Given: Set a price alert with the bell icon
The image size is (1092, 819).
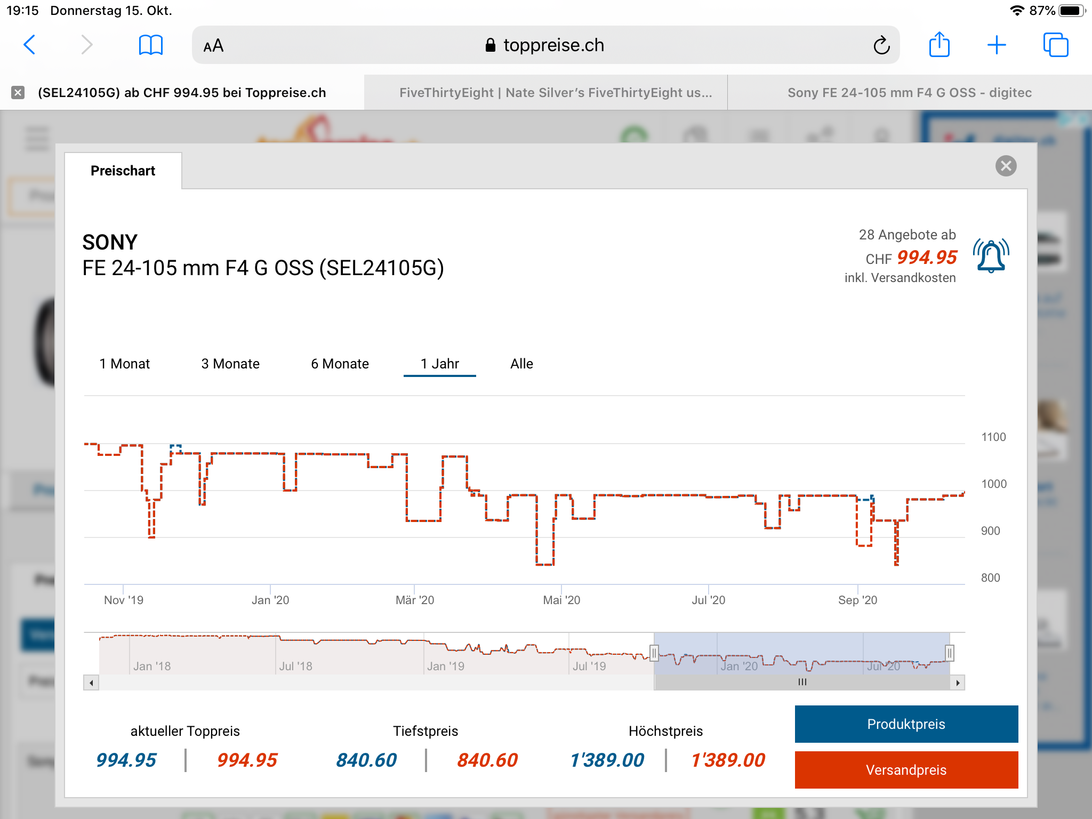Looking at the screenshot, I should pyautogui.click(x=990, y=255).
